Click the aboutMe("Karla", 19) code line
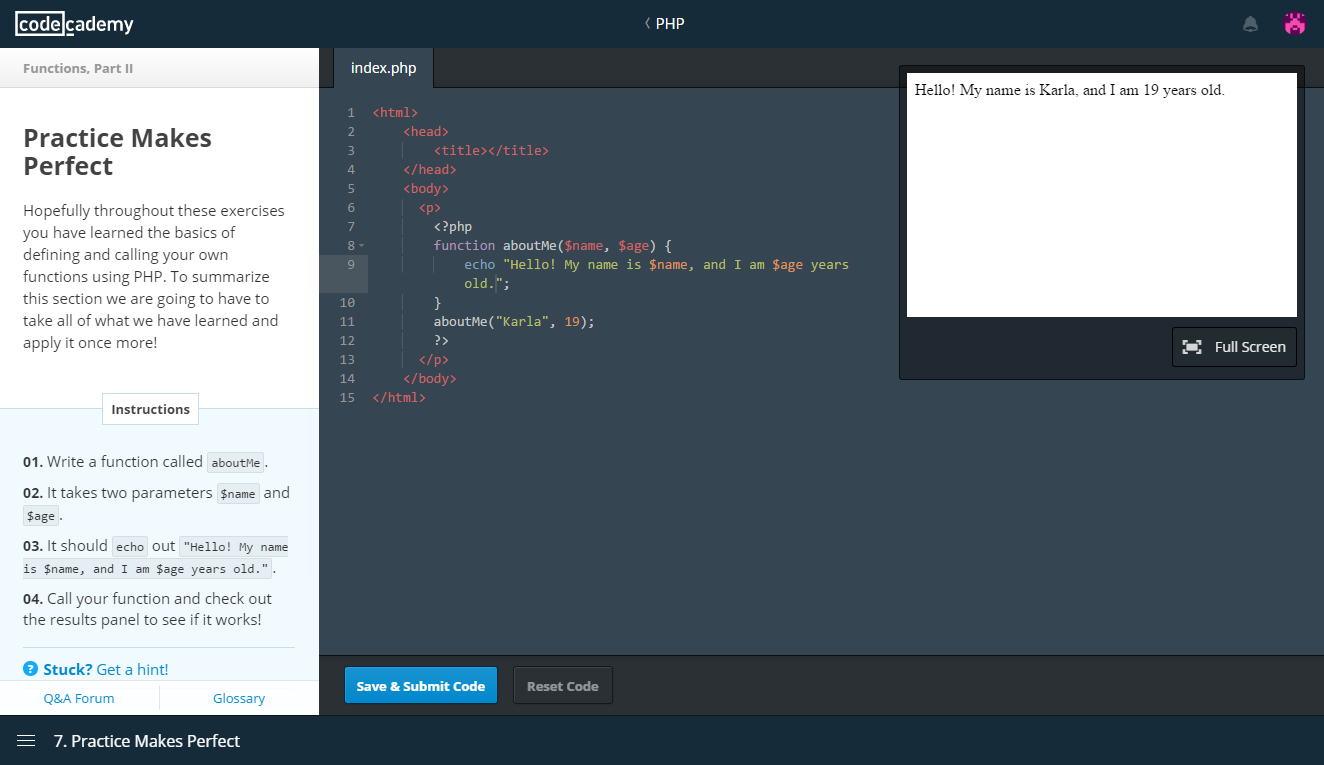This screenshot has height=765, width=1324. (514, 321)
